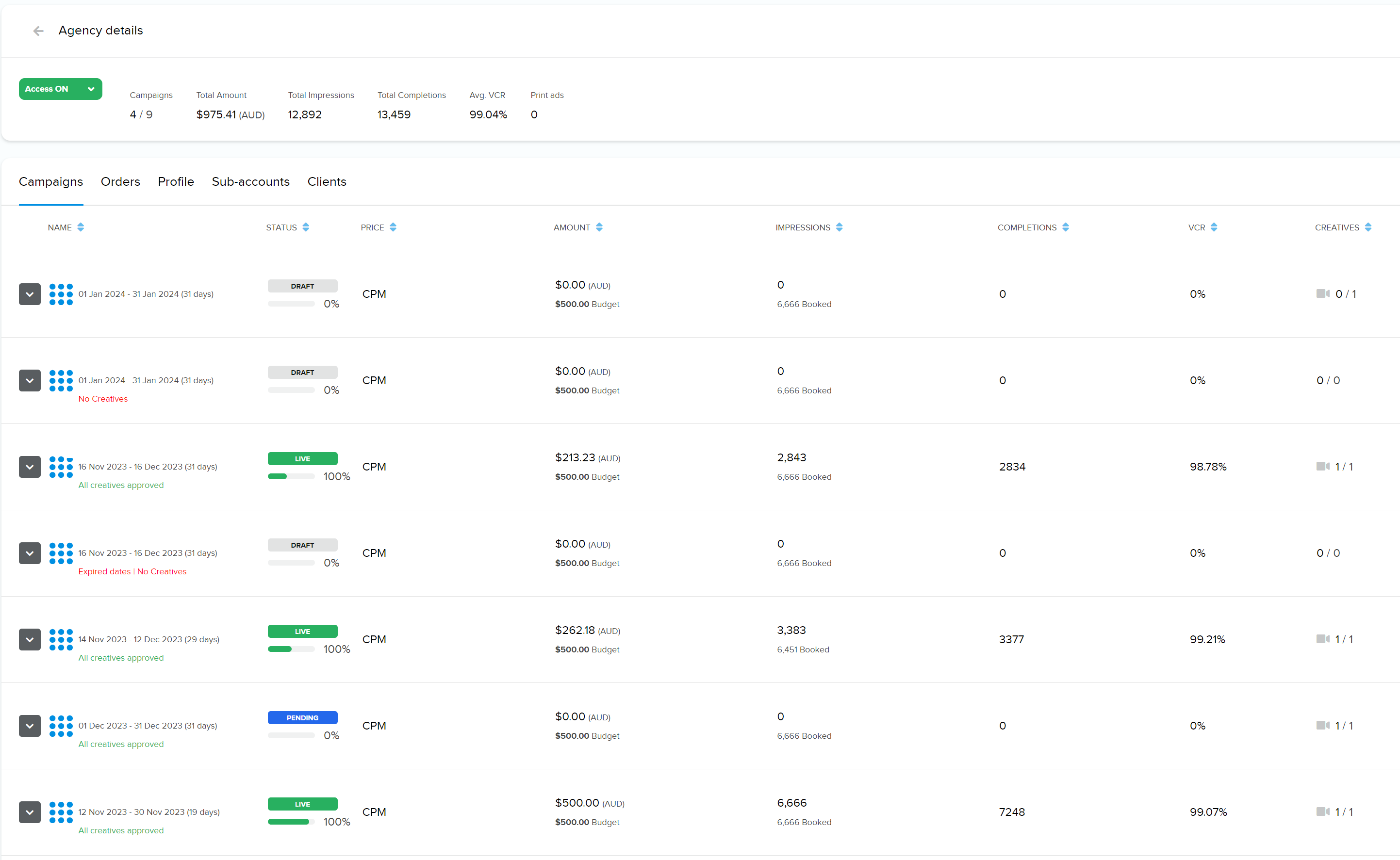This screenshot has width=1400, height=860.
Task: Click video icon beside 0 / 1 creatives
Action: click(1323, 293)
